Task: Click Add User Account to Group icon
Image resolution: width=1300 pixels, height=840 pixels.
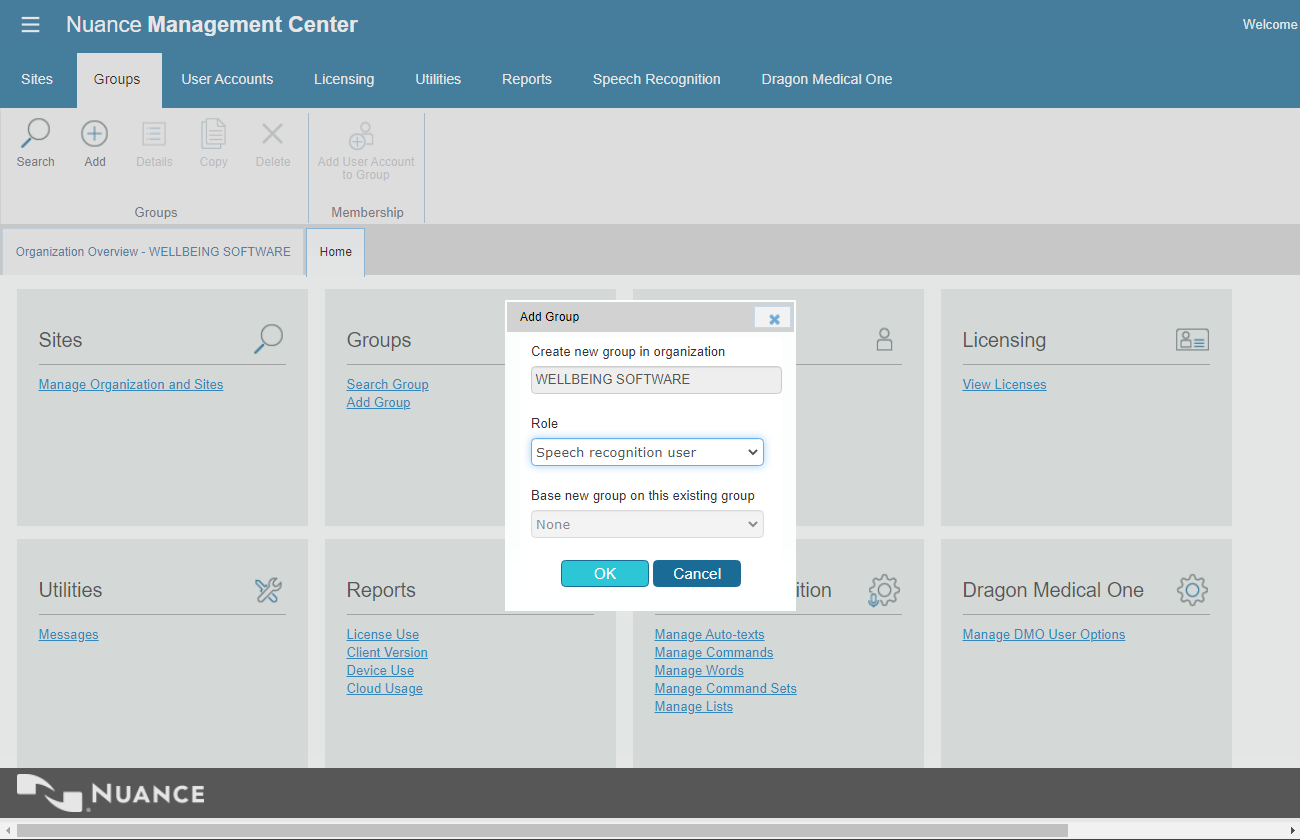Action: pyautogui.click(x=361, y=136)
